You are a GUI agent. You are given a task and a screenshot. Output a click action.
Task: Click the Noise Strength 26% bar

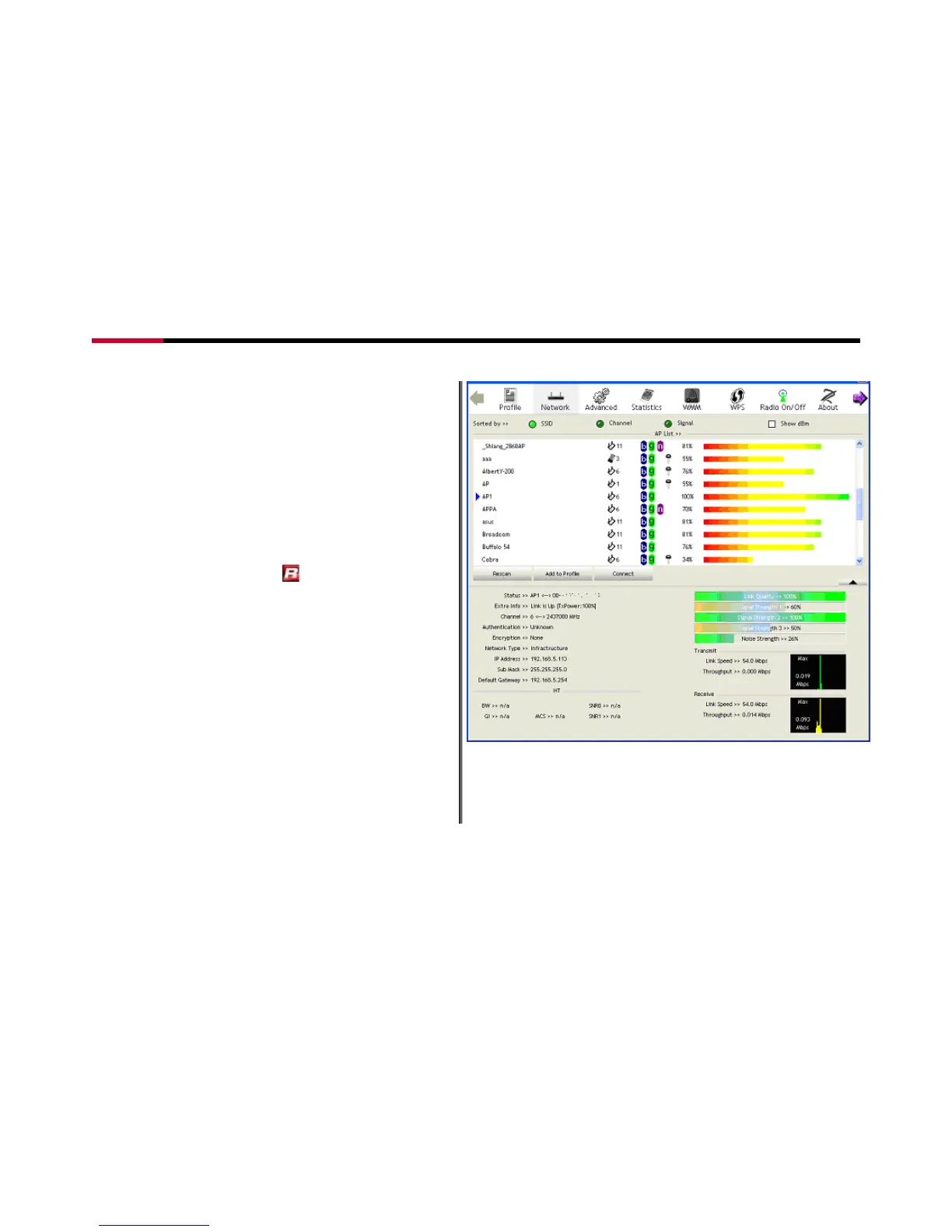tap(770, 639)
